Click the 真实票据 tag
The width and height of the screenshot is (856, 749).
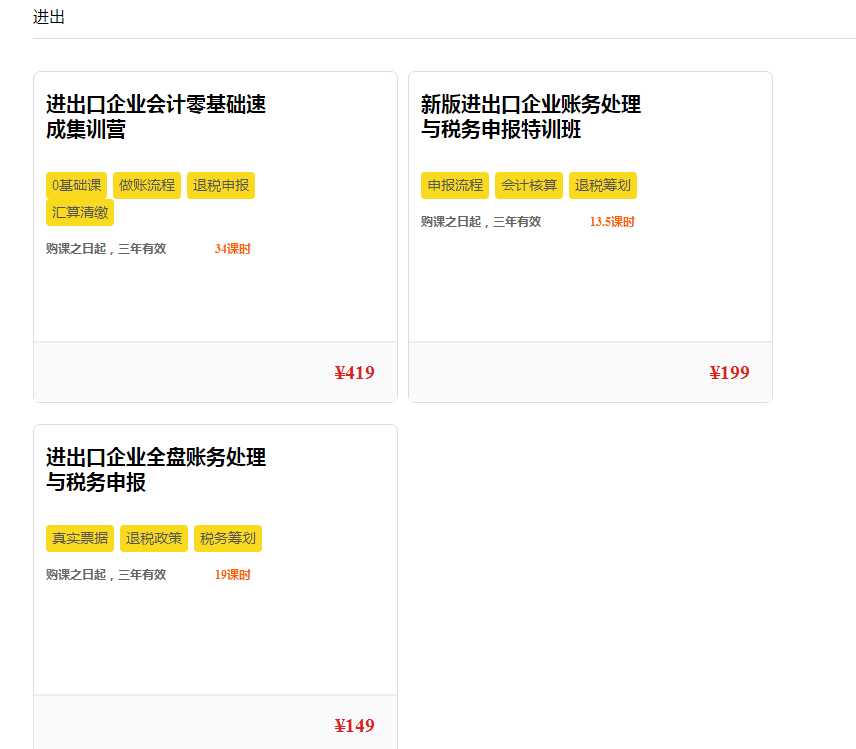80,538
